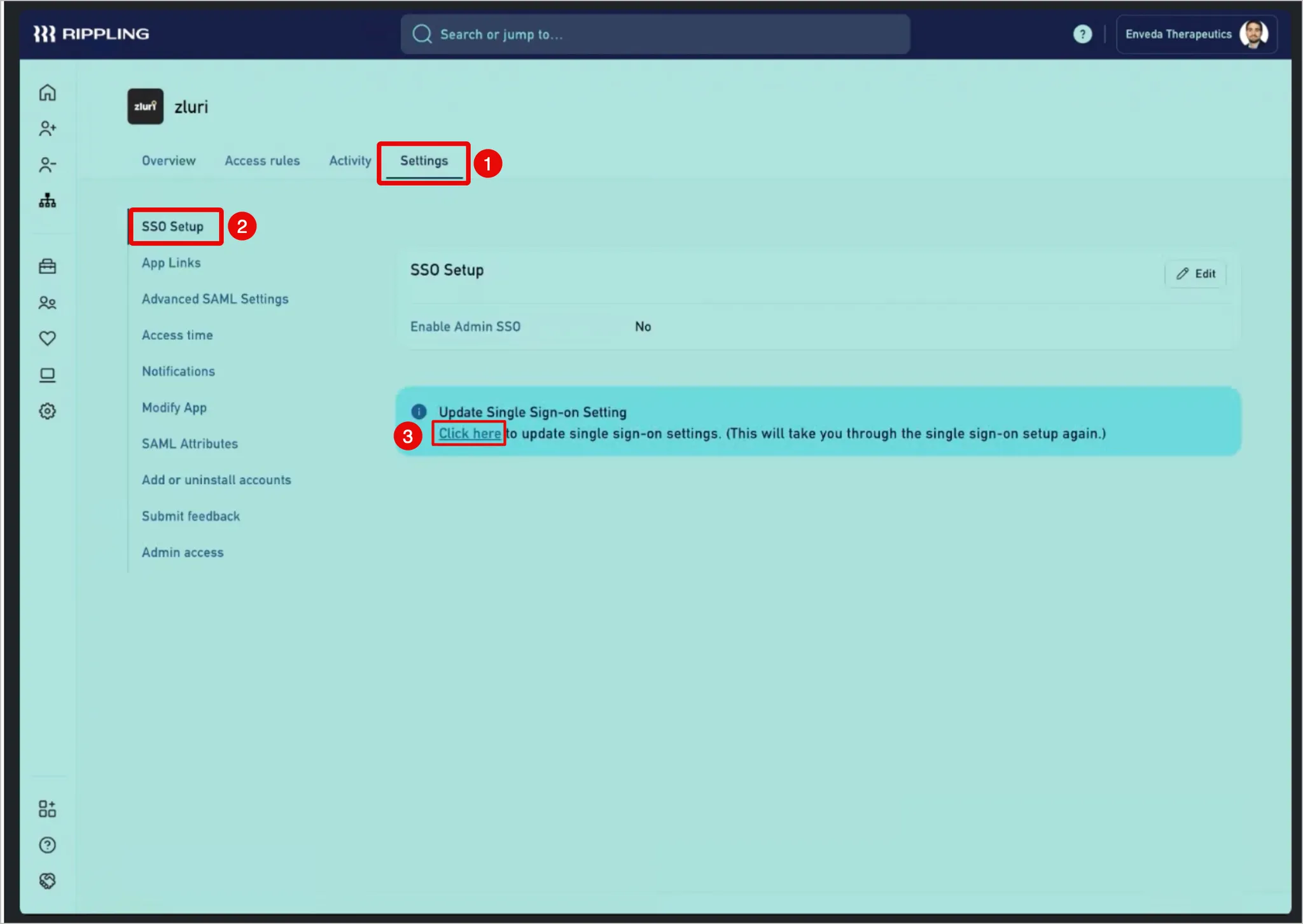Open the laptop devices sidebar icon
This screenshot has height=924, width=1303.
(48, 375)
